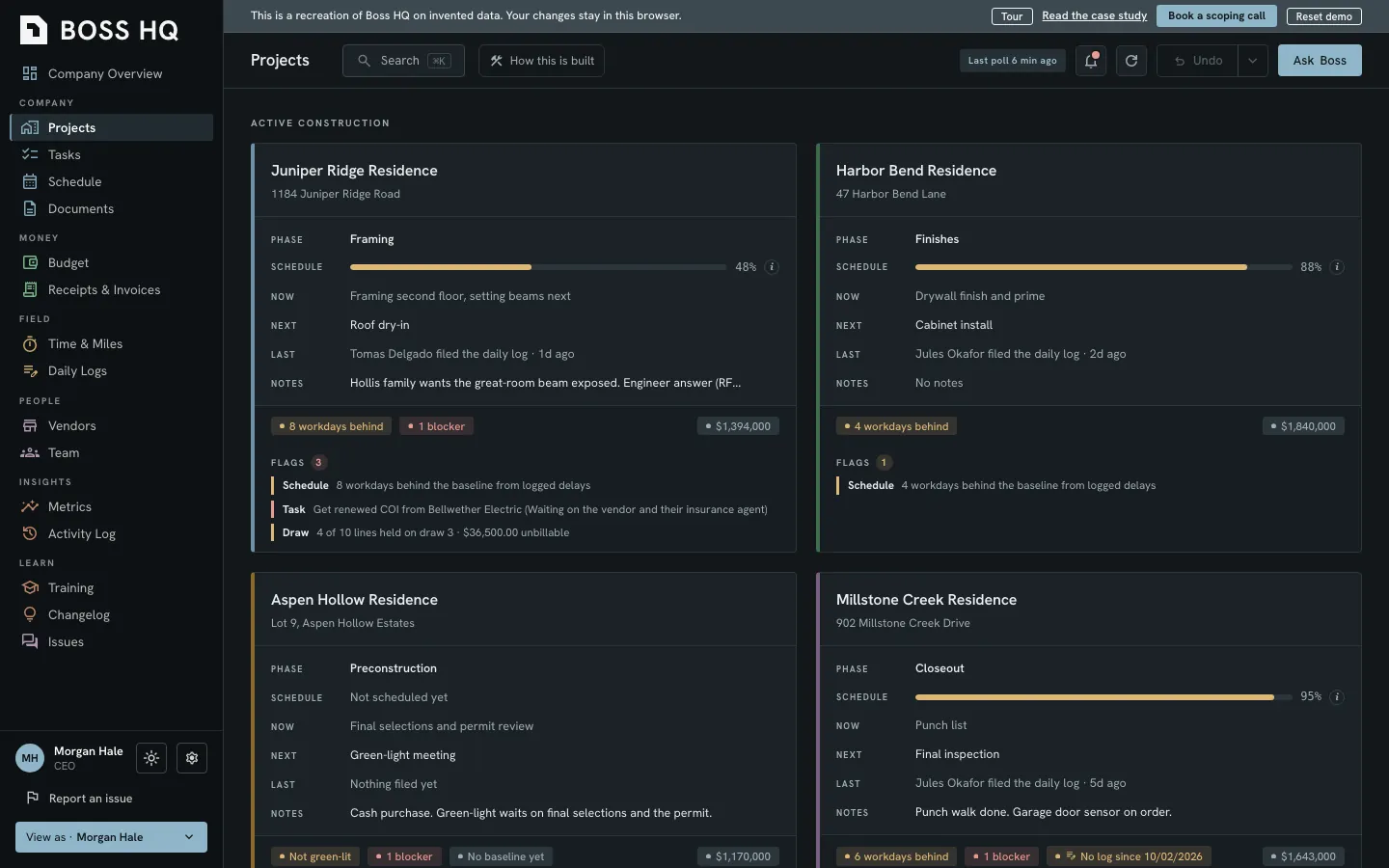Screen dimensions: 1389x868
Task: Go to Tasks page
Action: (111, 154)
